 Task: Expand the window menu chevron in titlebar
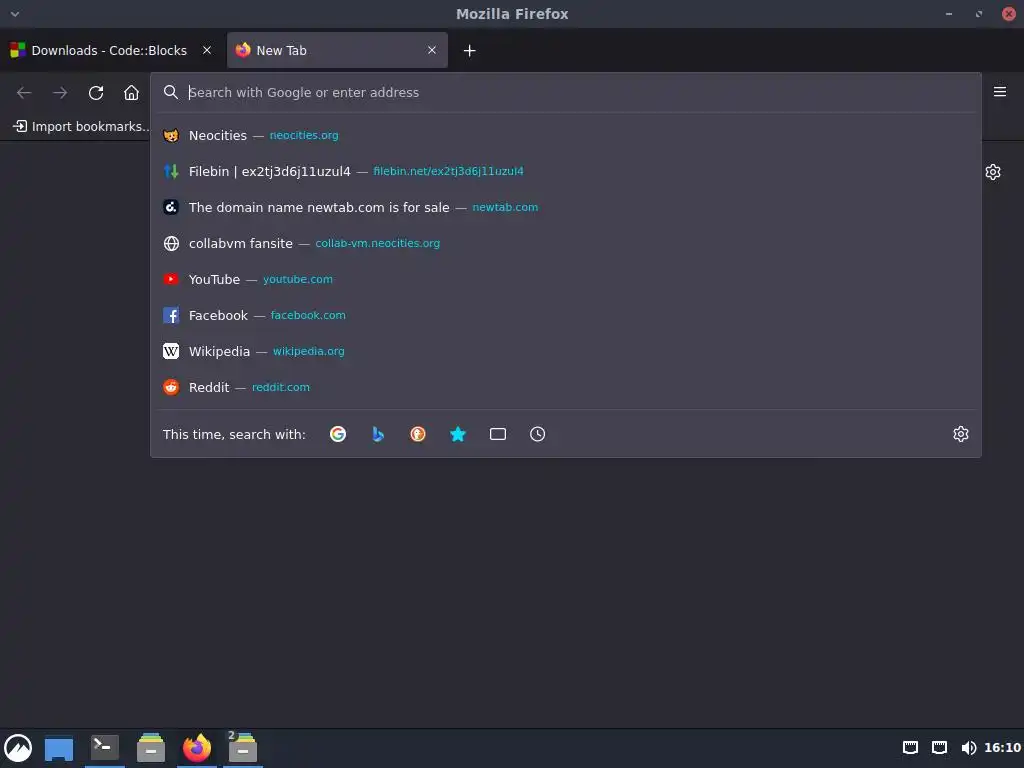(x=15, y=14)
